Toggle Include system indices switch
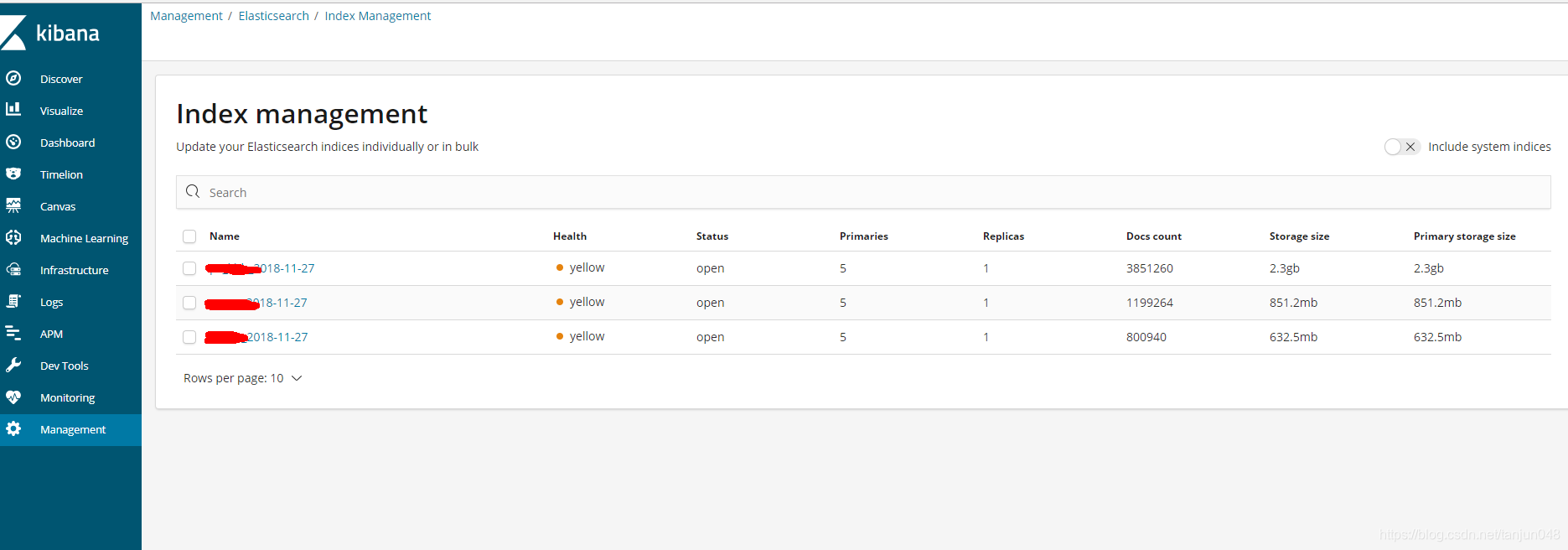Image resolution: width=1568 pixels, height=550 pixels. [1401, 147]
